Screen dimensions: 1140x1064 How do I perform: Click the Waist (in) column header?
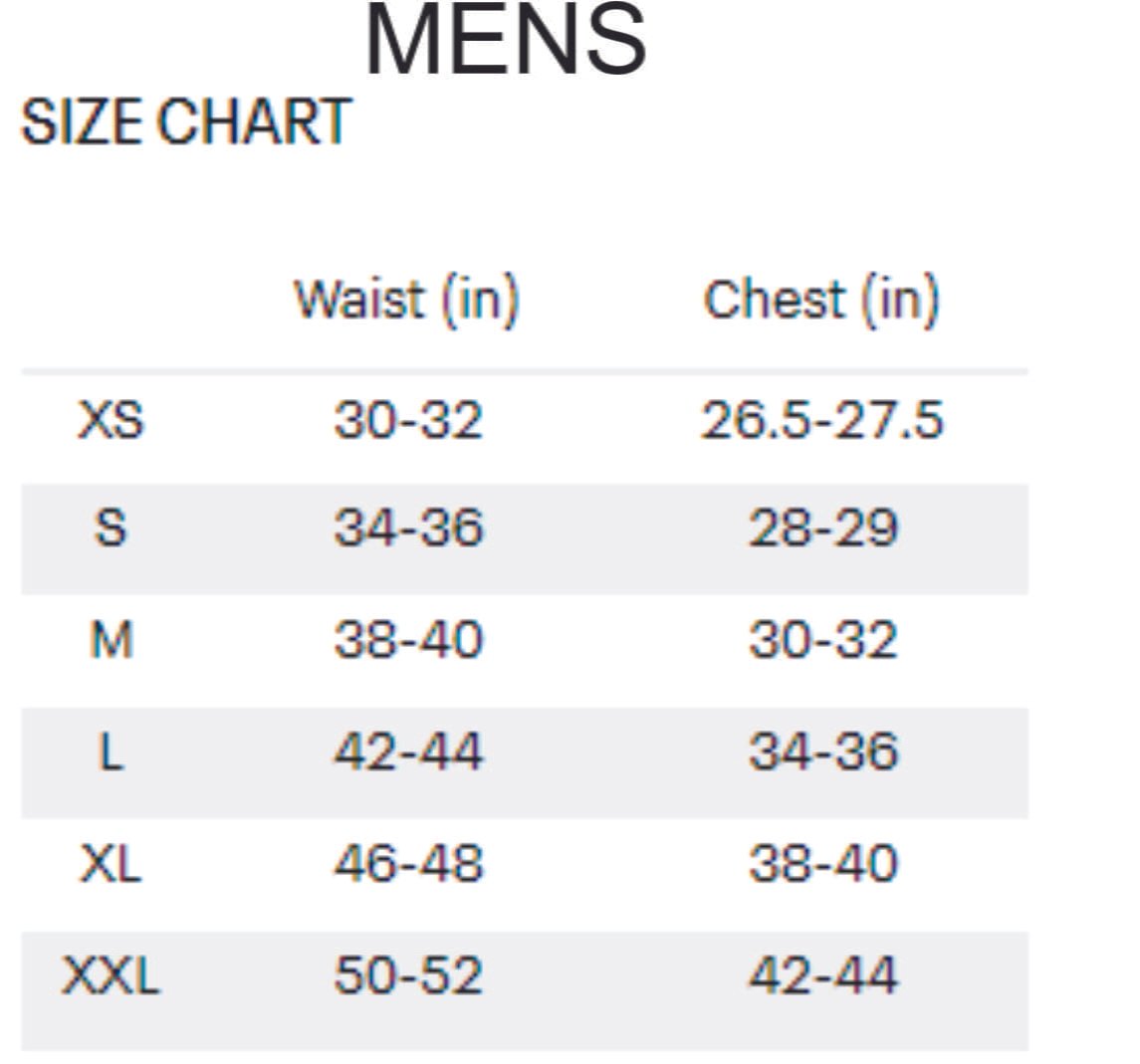406,299
